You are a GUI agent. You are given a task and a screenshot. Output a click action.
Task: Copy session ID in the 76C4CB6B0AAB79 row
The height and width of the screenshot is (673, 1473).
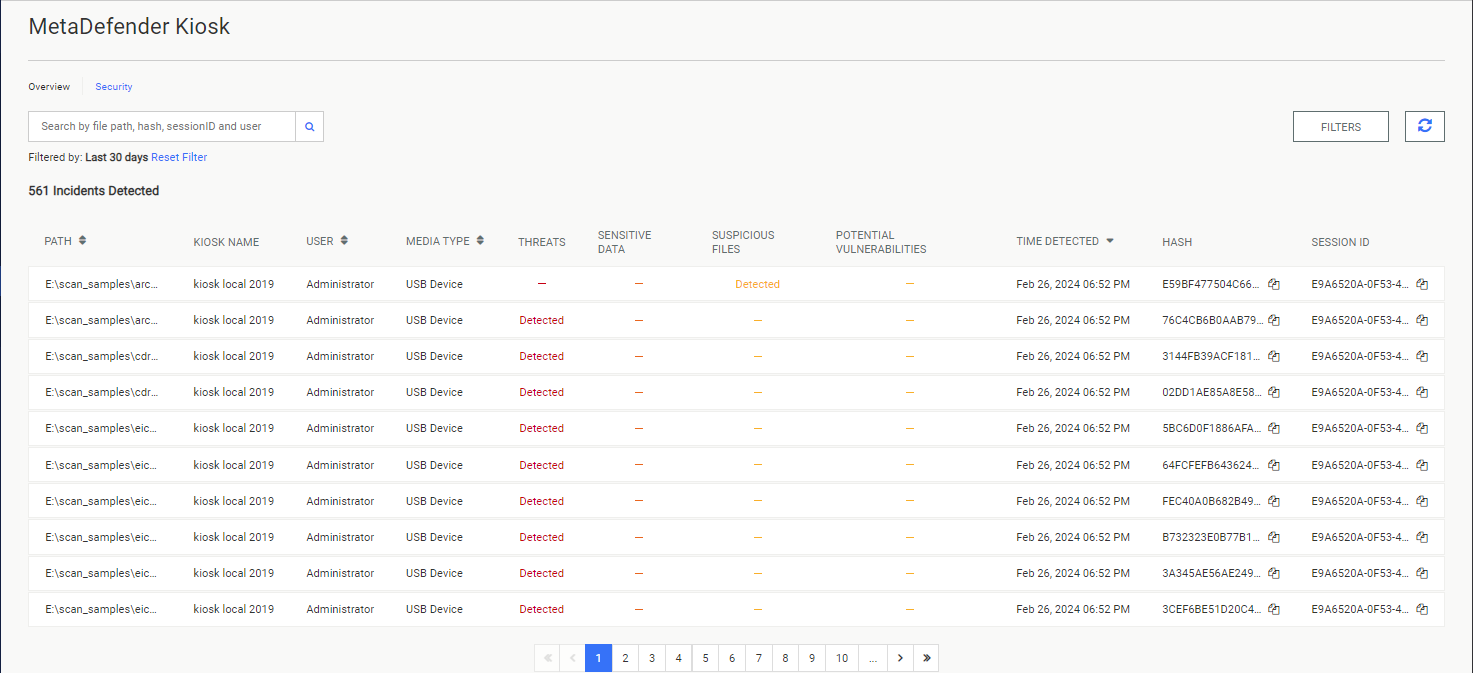coord(1422,320)
